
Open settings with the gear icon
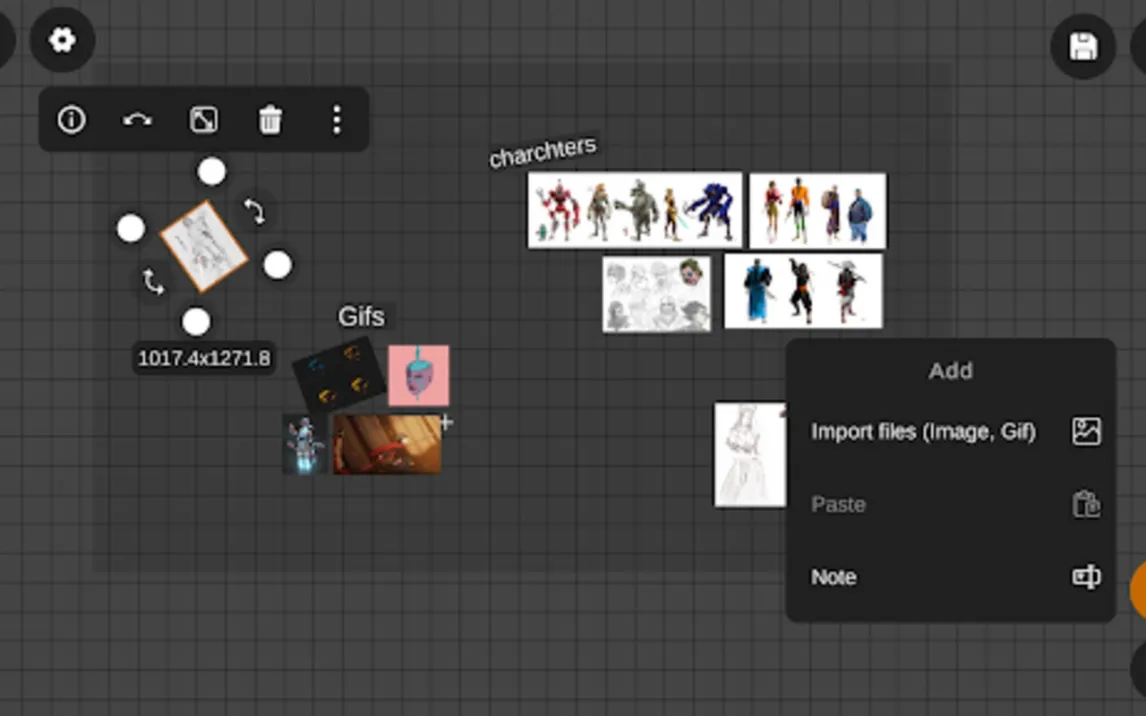pos(62,40)
